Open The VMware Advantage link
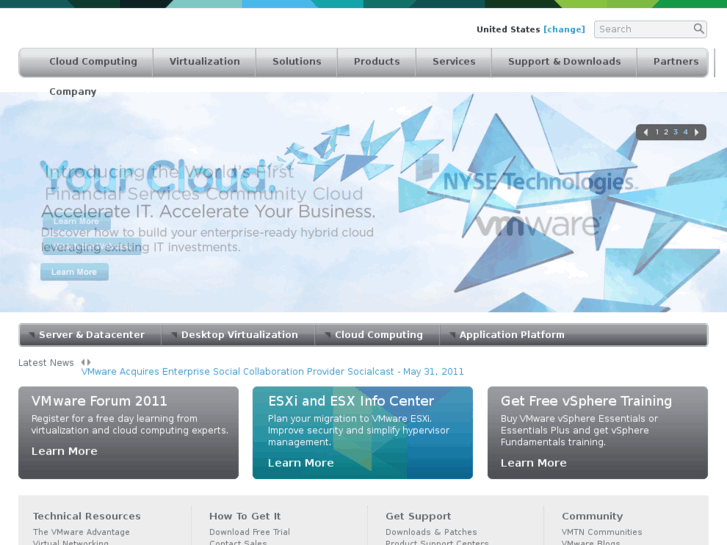Viewport: 727px width, 545px height. (x=81, y=532)
